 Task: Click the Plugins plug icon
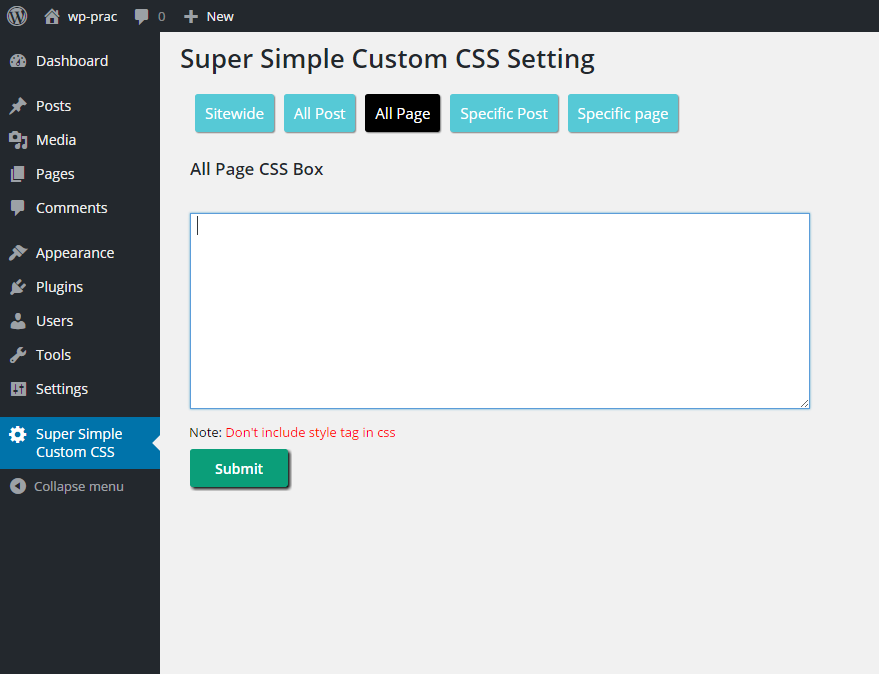click(18, 287)
